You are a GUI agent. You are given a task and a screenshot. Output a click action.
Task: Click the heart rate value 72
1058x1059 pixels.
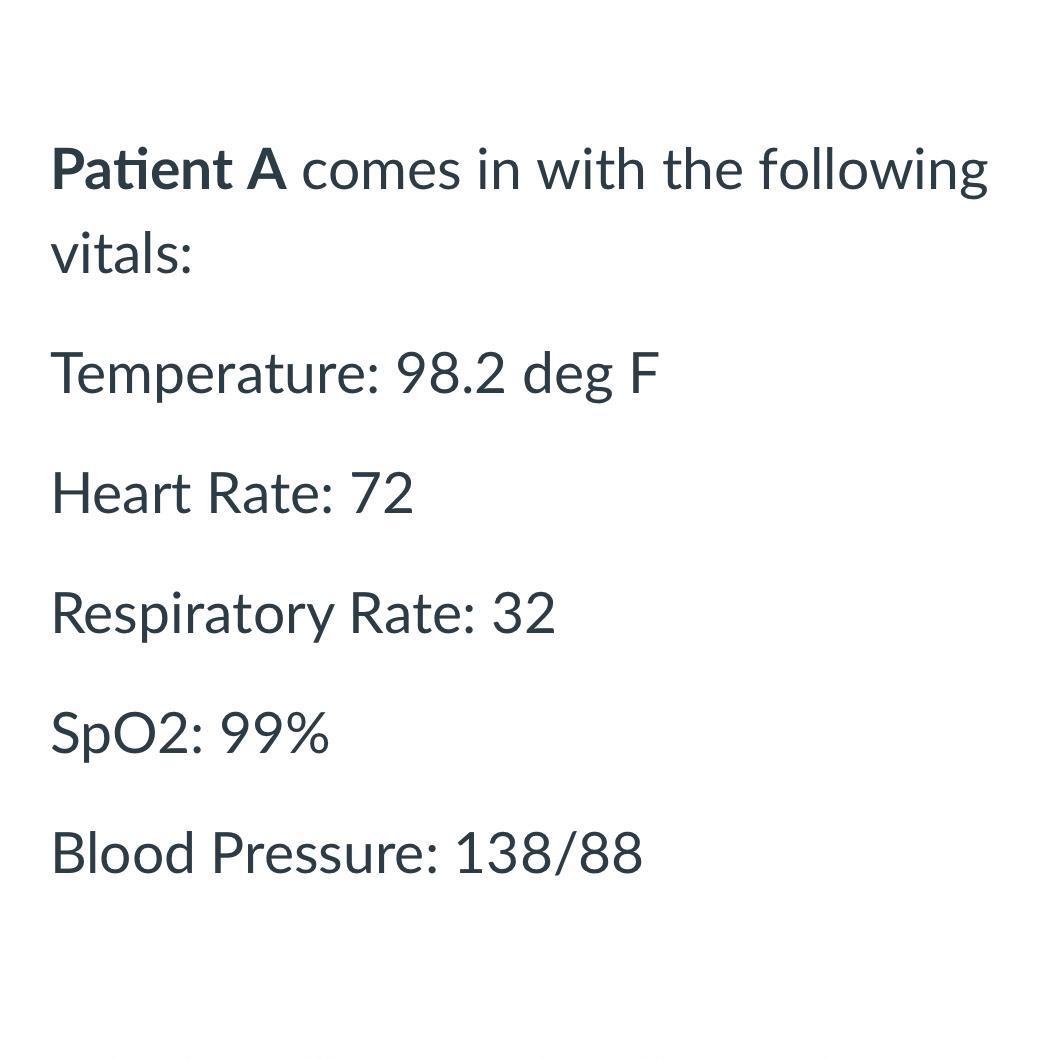(x=381, y=494)
